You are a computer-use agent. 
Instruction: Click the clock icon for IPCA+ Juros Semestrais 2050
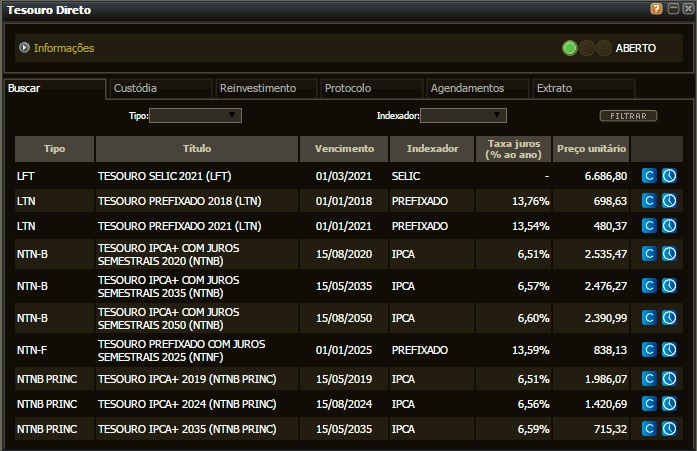tap(669, 319)
